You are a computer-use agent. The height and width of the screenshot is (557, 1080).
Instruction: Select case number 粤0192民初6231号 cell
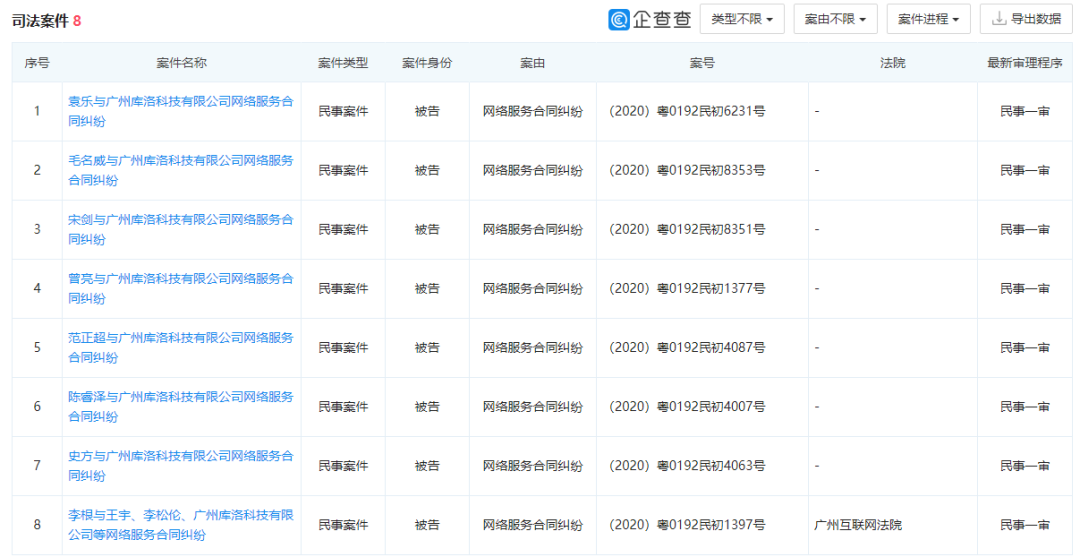point(688,112)
